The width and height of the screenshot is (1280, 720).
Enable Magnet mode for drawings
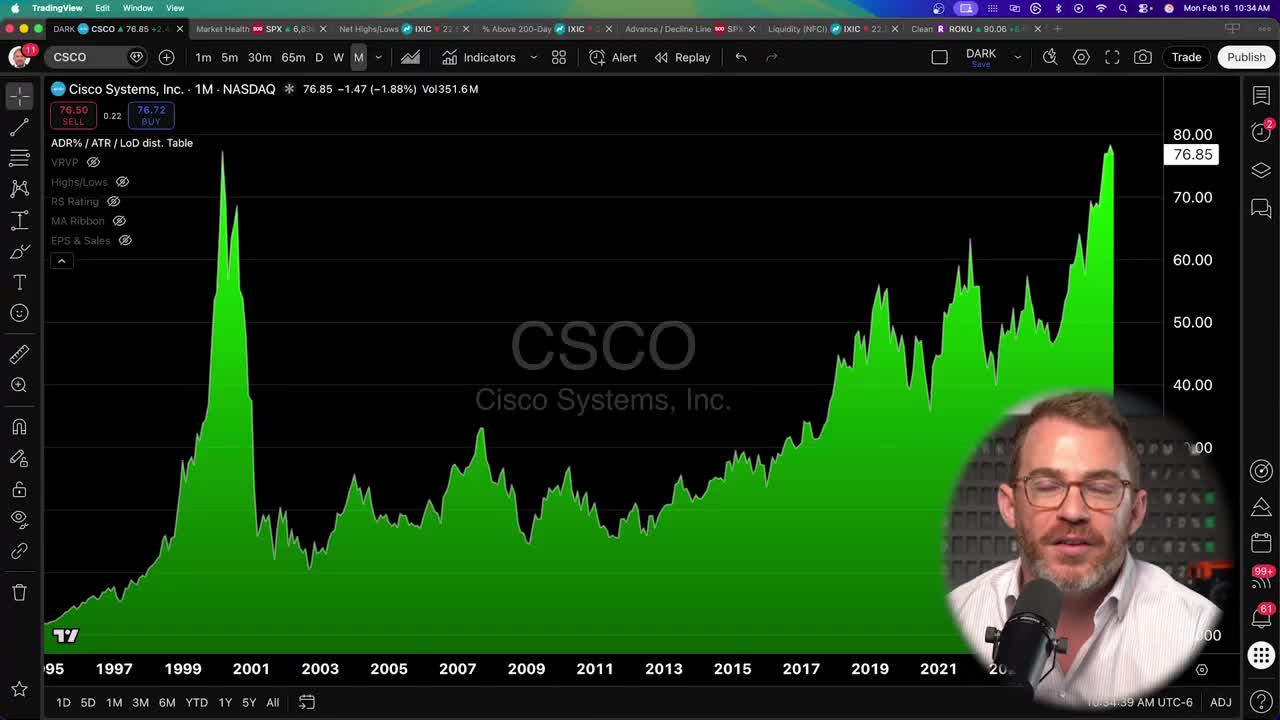tap(19, 427)
